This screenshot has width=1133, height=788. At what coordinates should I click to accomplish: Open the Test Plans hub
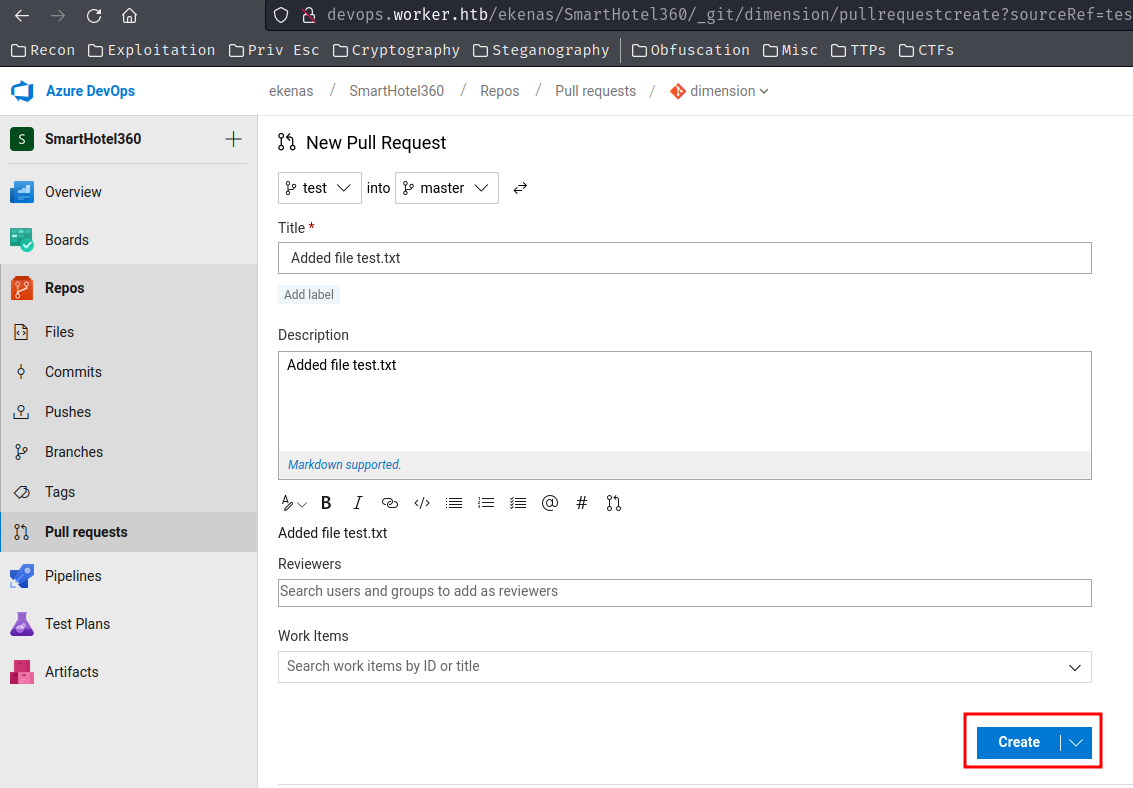129,624
